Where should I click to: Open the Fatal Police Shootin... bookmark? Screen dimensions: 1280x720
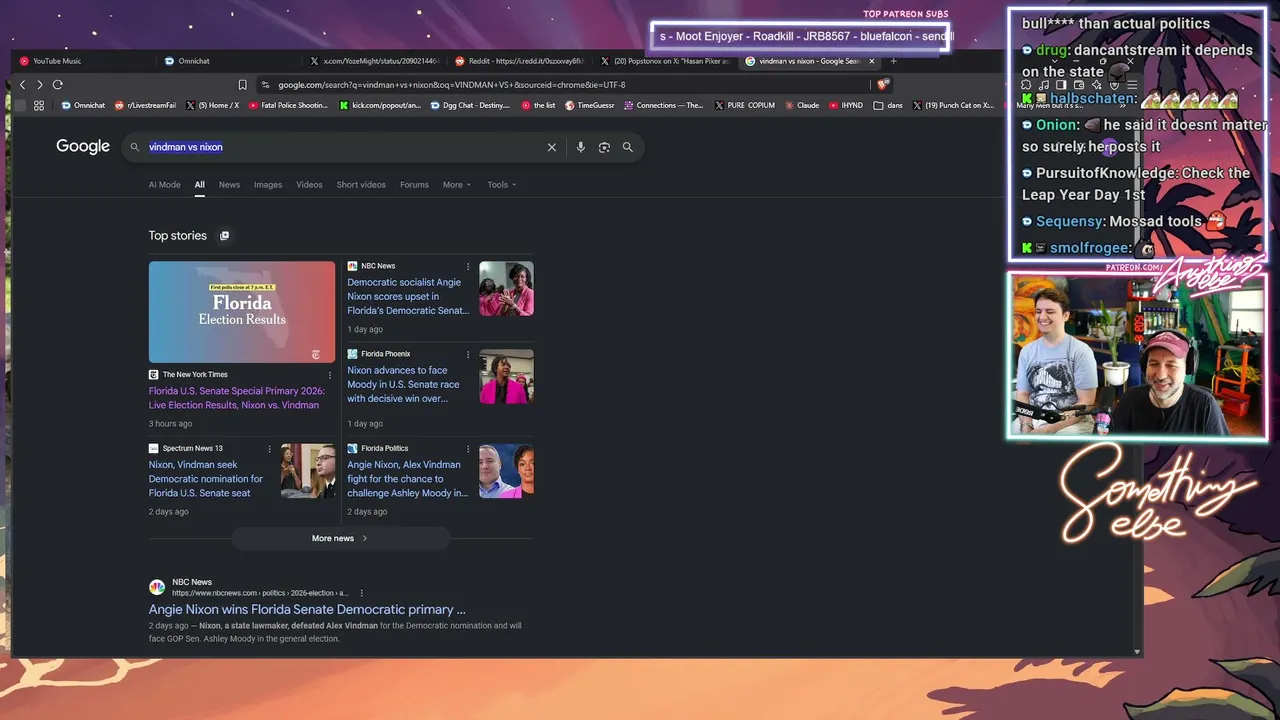tap(288, 105)
